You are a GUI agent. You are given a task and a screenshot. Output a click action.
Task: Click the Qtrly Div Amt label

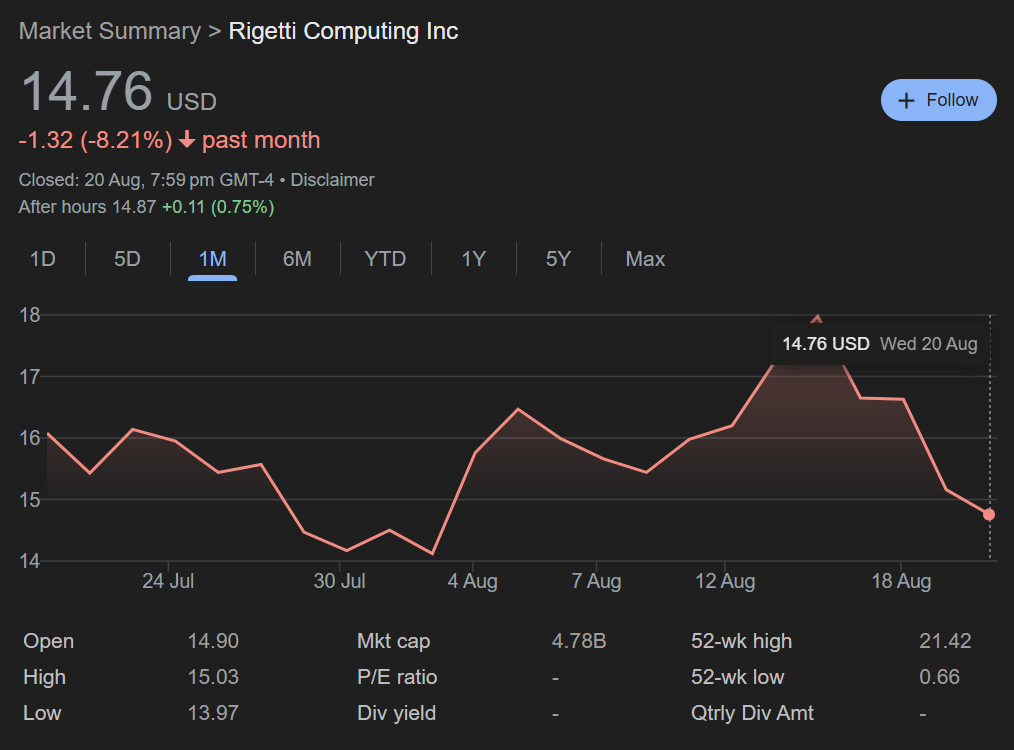(x=752, y=713)
